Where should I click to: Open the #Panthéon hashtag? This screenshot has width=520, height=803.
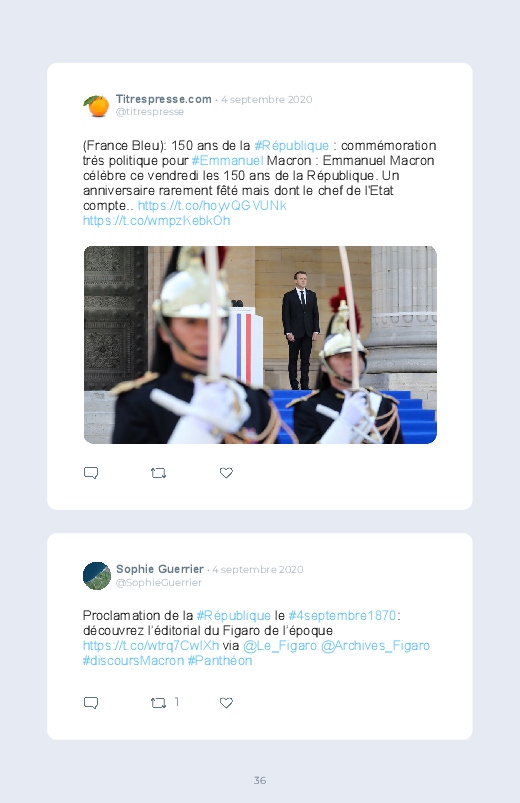pos(220,660)
